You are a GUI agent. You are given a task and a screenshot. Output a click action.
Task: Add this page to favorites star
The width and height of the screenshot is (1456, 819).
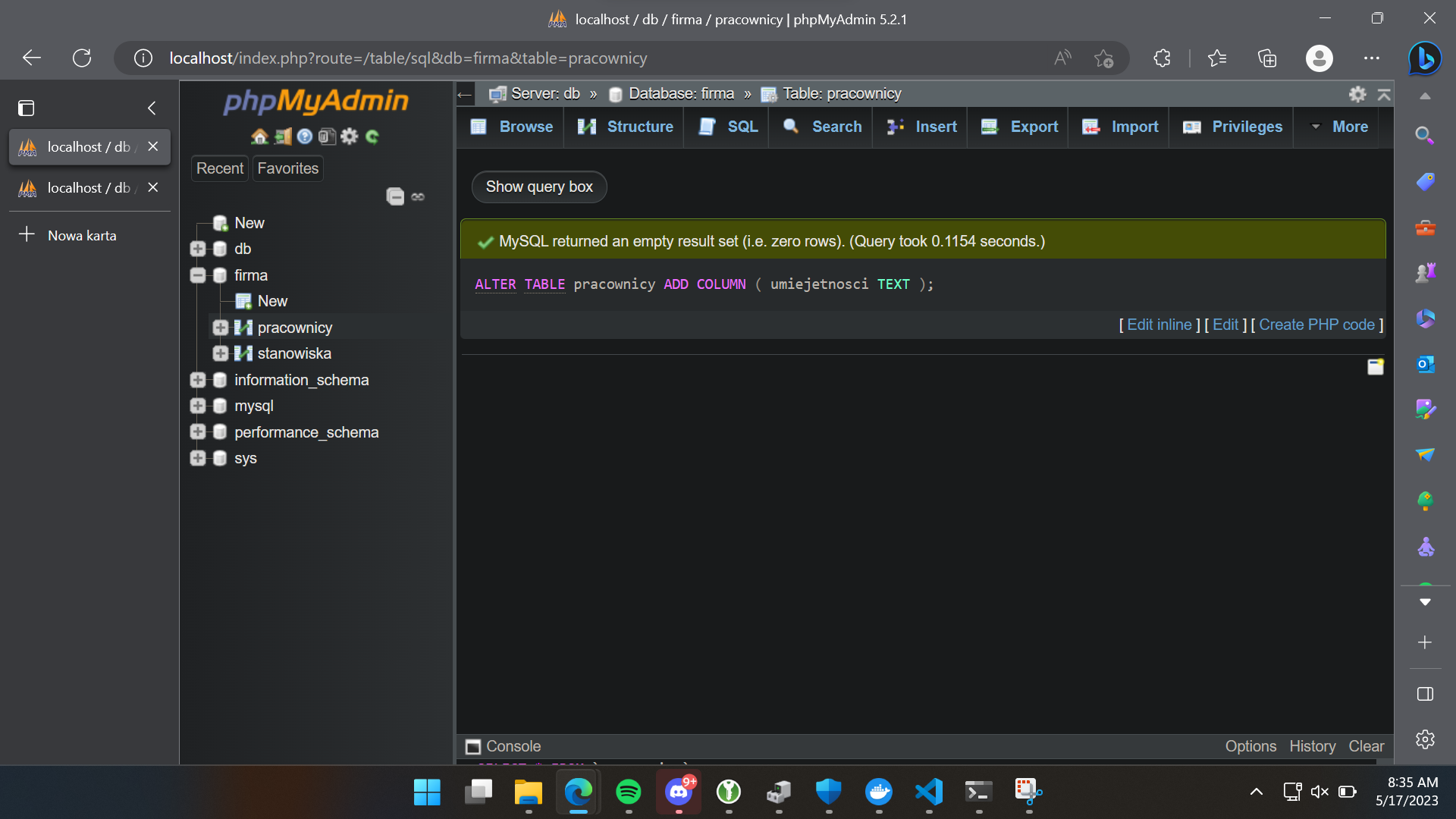pos(1103,58)
